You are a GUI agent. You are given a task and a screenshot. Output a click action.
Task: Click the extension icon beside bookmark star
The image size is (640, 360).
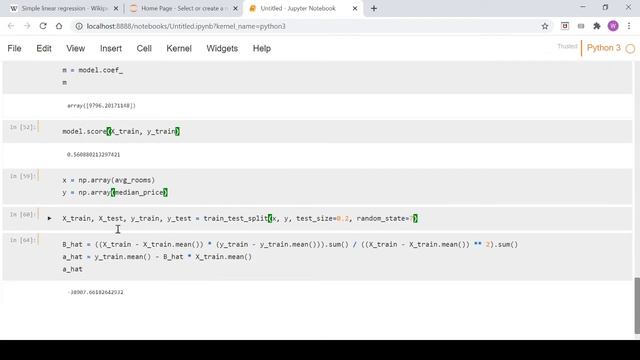[565, 26]
